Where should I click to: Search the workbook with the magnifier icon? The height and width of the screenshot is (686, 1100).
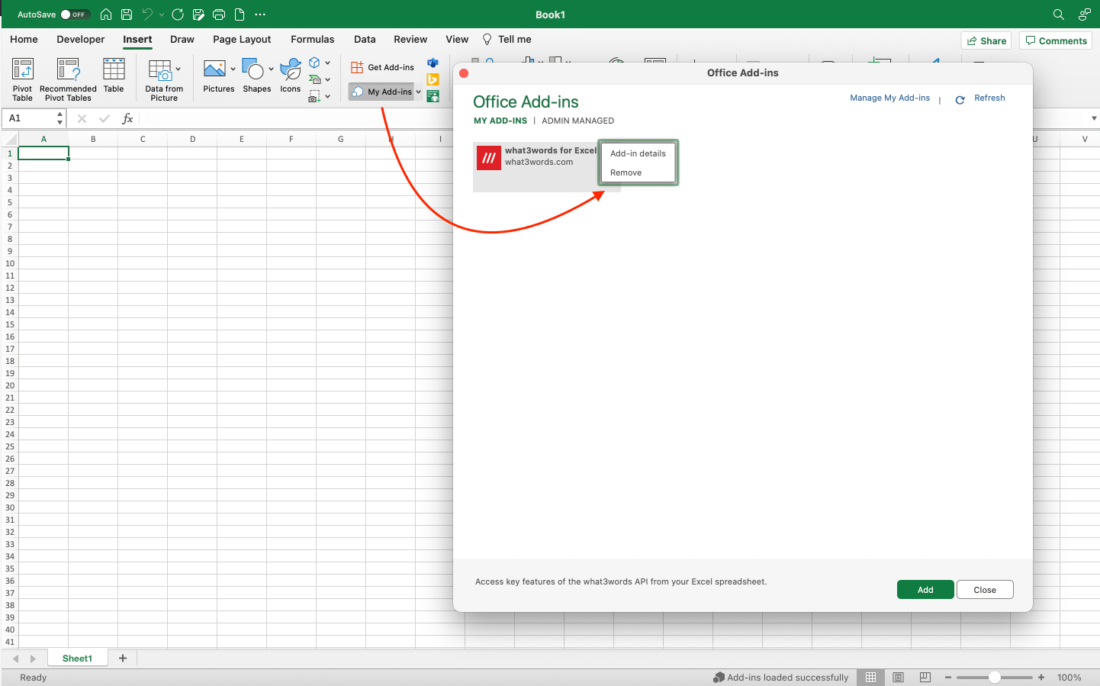(1059, 14)
